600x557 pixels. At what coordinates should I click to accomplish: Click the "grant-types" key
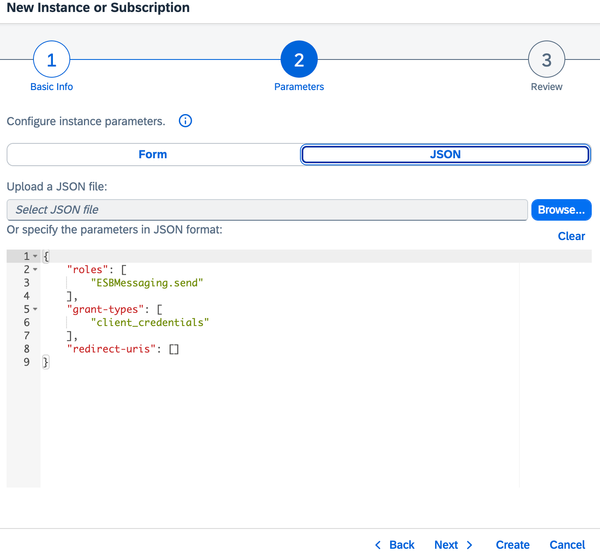click(106, 309)
